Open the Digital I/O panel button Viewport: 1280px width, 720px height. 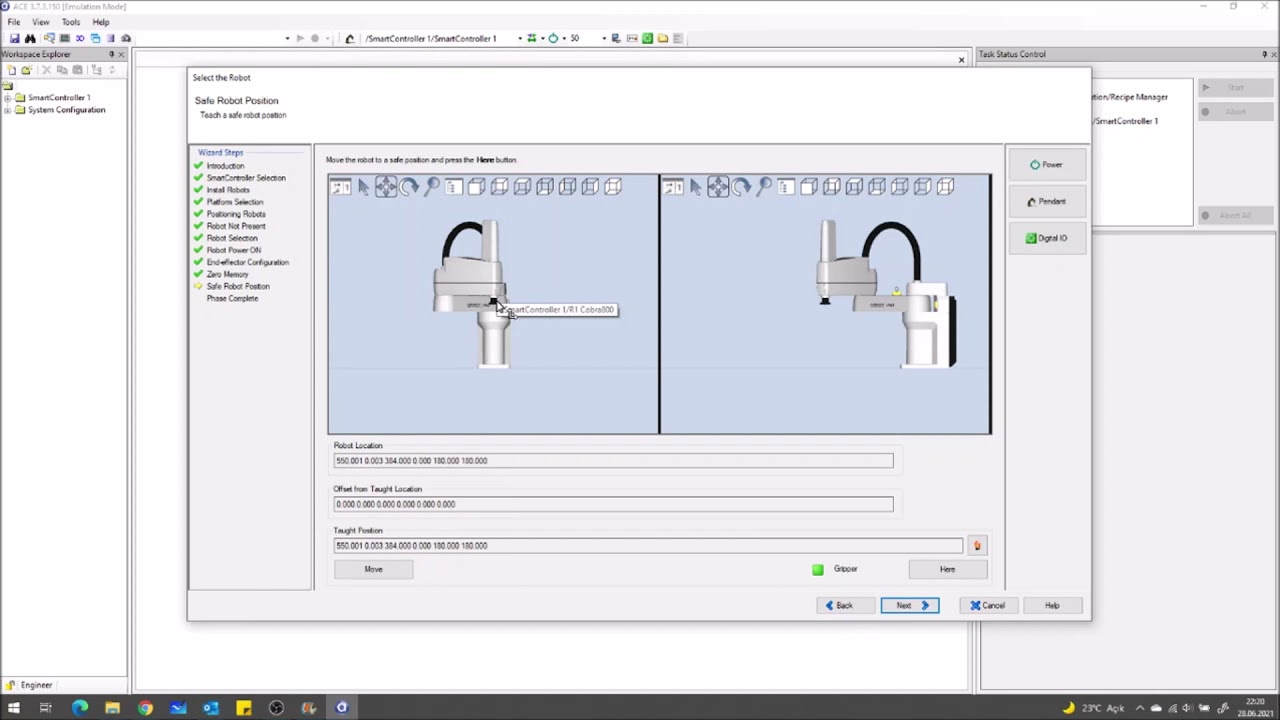(x=1046, y=238)
